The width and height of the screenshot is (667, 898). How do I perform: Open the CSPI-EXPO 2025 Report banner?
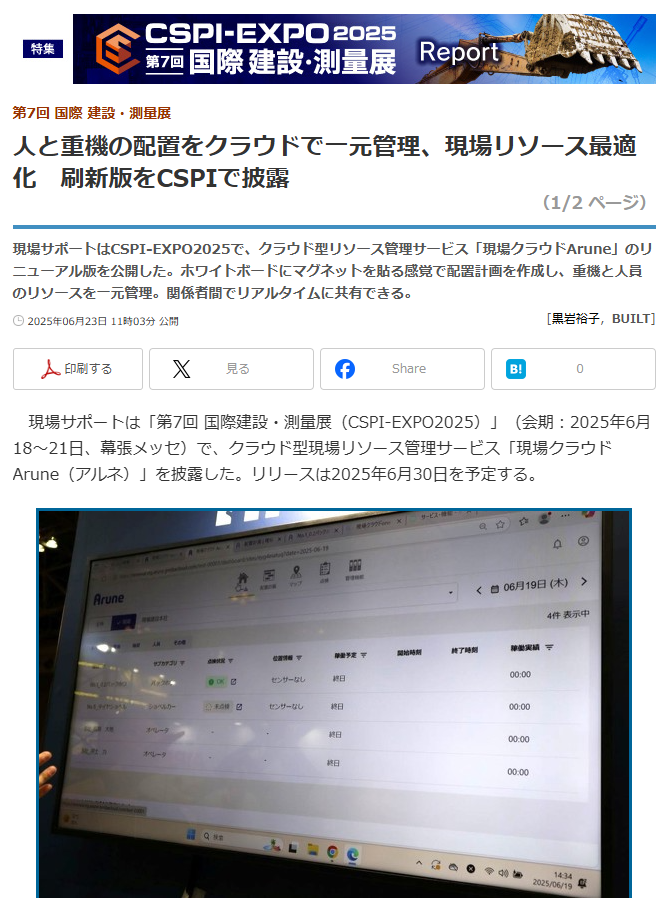(364, 49)
